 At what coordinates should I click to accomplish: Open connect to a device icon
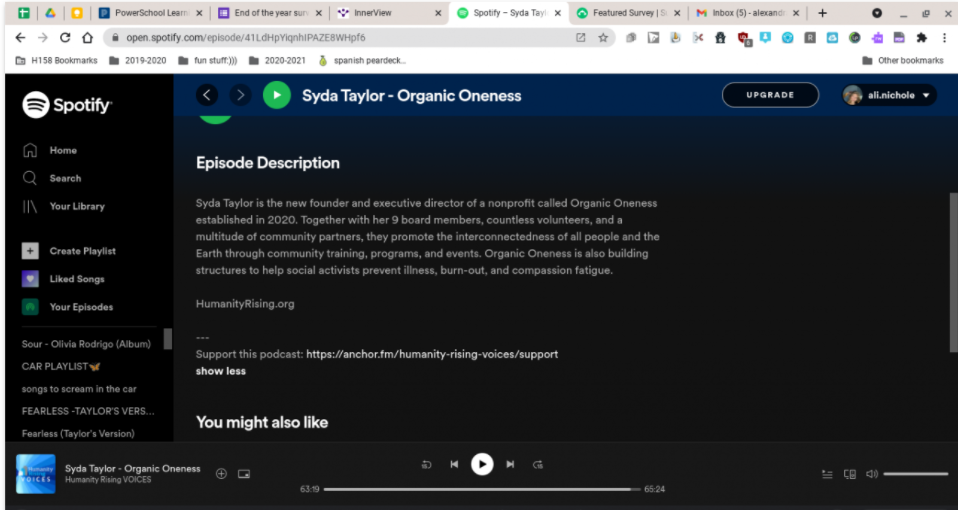pos(849,474)
